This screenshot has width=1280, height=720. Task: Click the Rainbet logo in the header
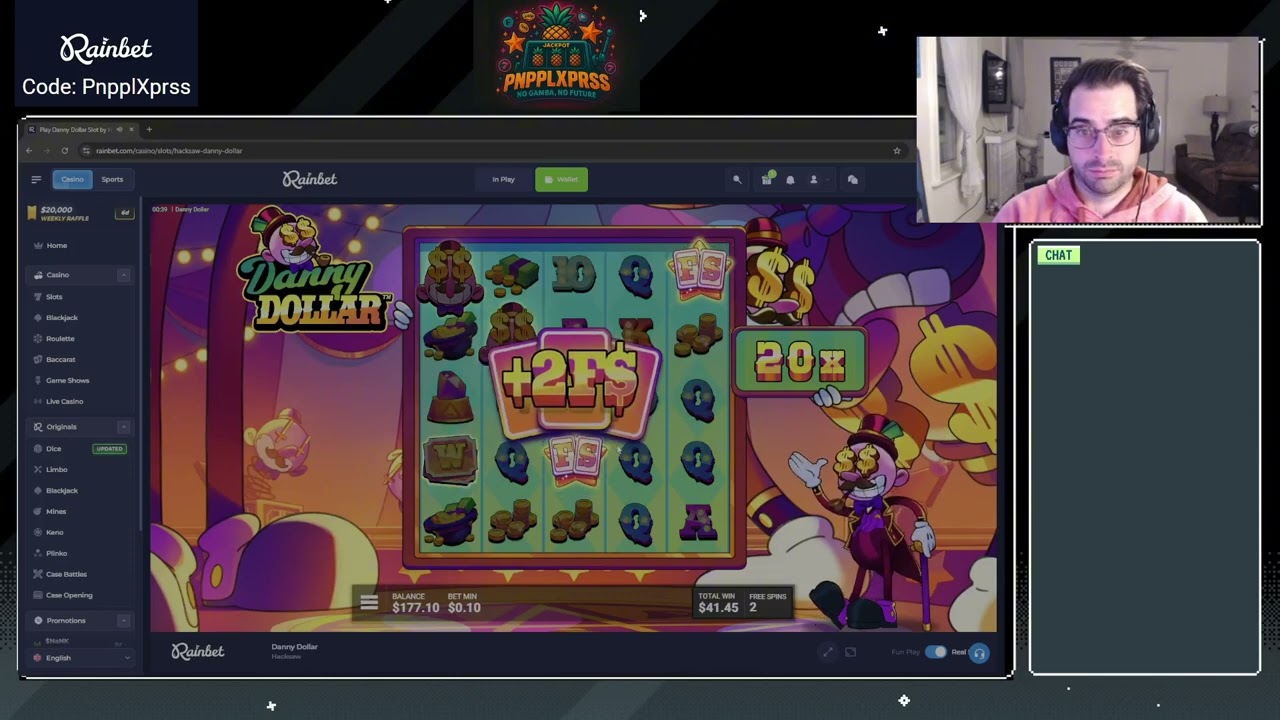coord(310,180)
